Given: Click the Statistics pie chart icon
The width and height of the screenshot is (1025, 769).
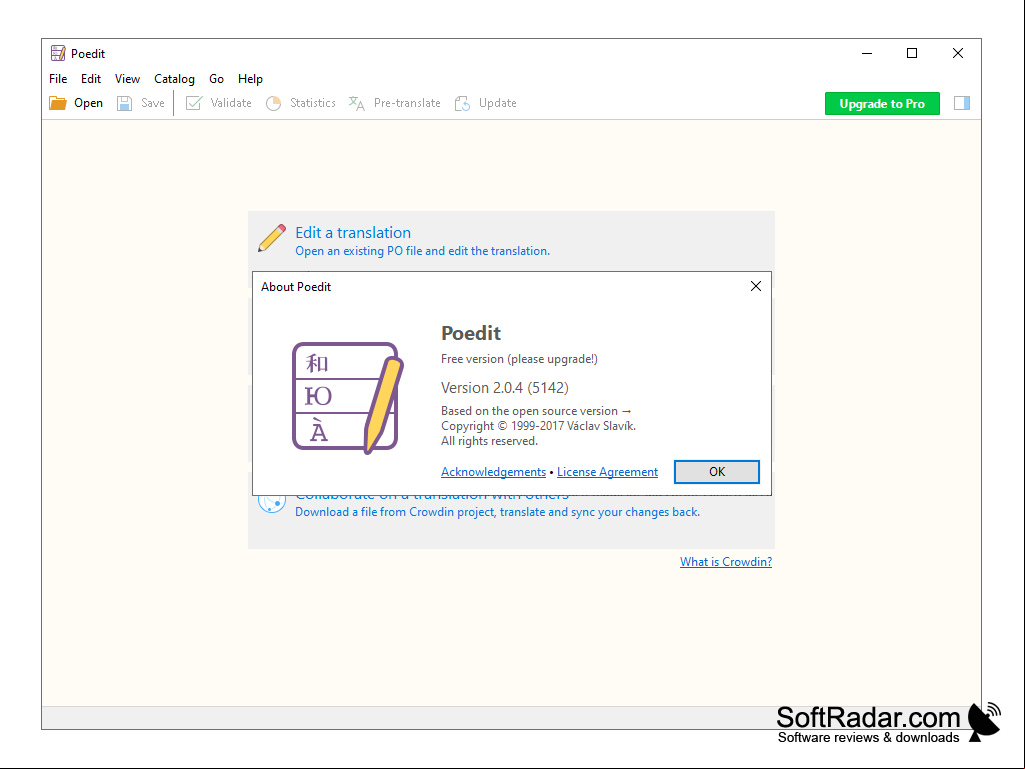Looking at the screenshot, I should tap(273, 103).
